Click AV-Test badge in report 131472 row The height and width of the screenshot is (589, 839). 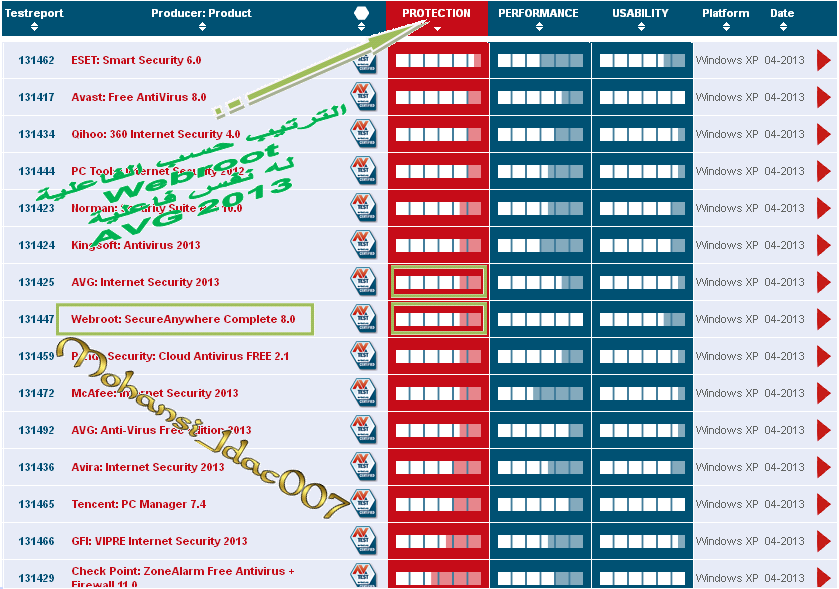point(363,393)
